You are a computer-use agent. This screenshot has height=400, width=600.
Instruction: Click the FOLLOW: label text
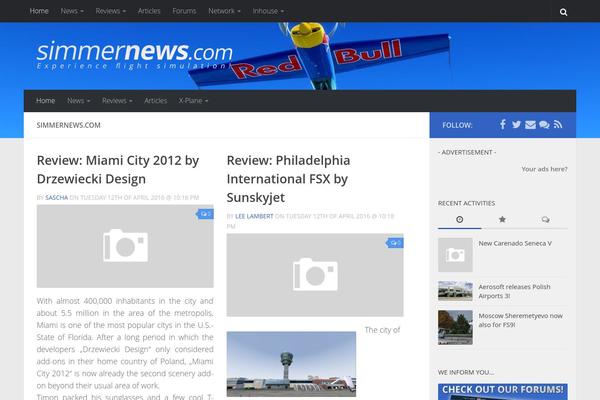(457, 125)
